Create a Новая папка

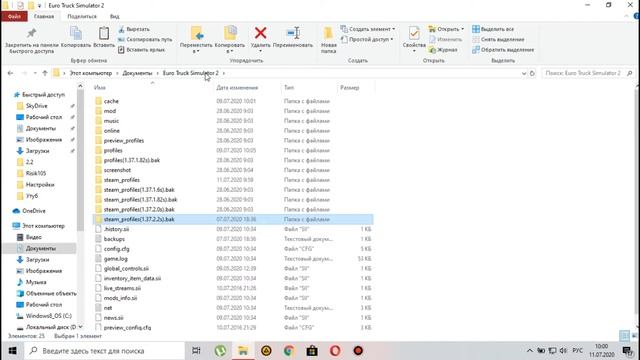(329, 39)
